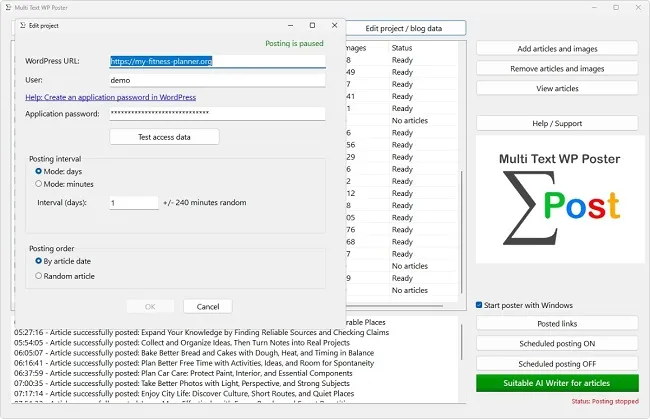Click the Multi Text WP Poster app icon
This screenshot has width=650, height=419.
[x=8, y=7]
